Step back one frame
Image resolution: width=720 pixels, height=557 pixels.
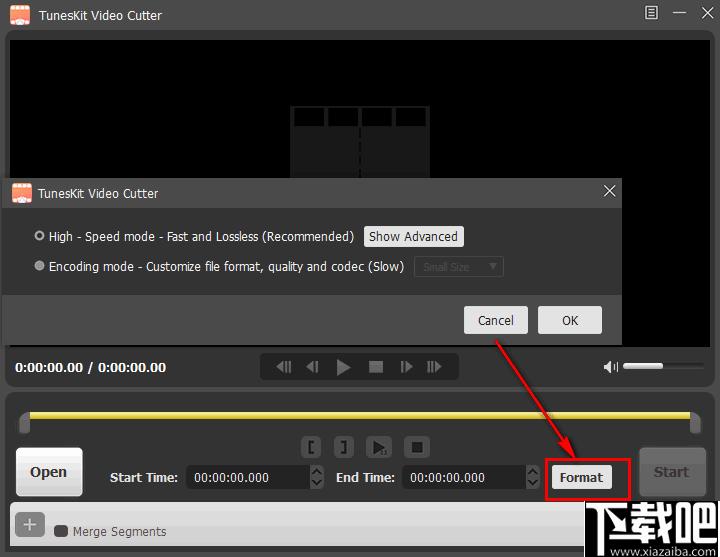tap(313, 367)
